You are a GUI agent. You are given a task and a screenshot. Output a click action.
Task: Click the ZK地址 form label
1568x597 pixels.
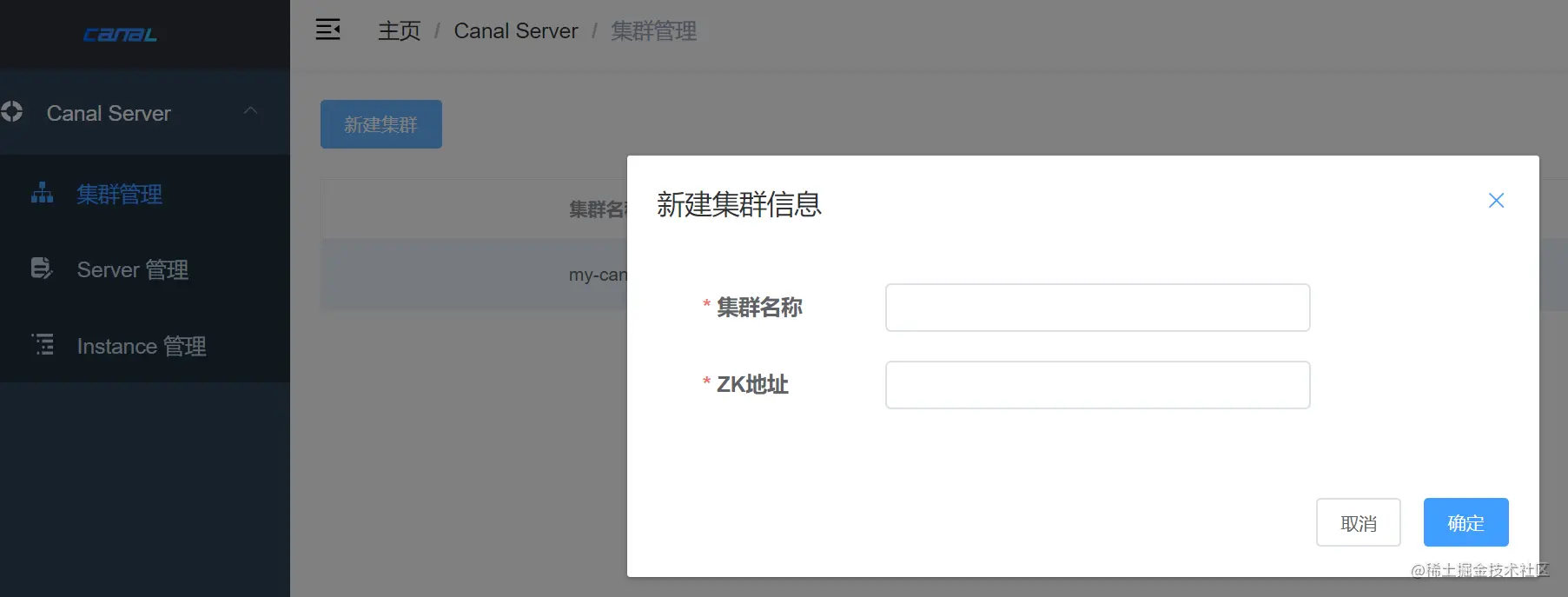752,384
